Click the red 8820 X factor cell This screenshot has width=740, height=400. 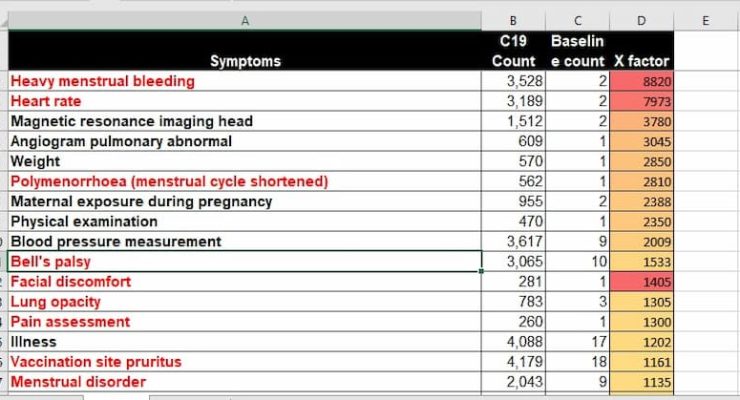(x=641, y=81)
